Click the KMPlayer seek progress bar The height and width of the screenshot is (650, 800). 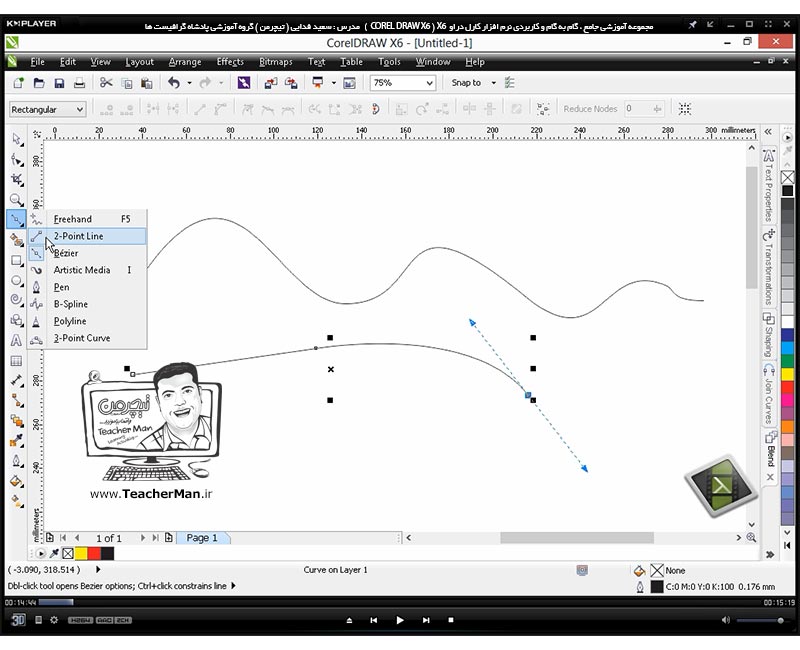(x=401, y=603)
